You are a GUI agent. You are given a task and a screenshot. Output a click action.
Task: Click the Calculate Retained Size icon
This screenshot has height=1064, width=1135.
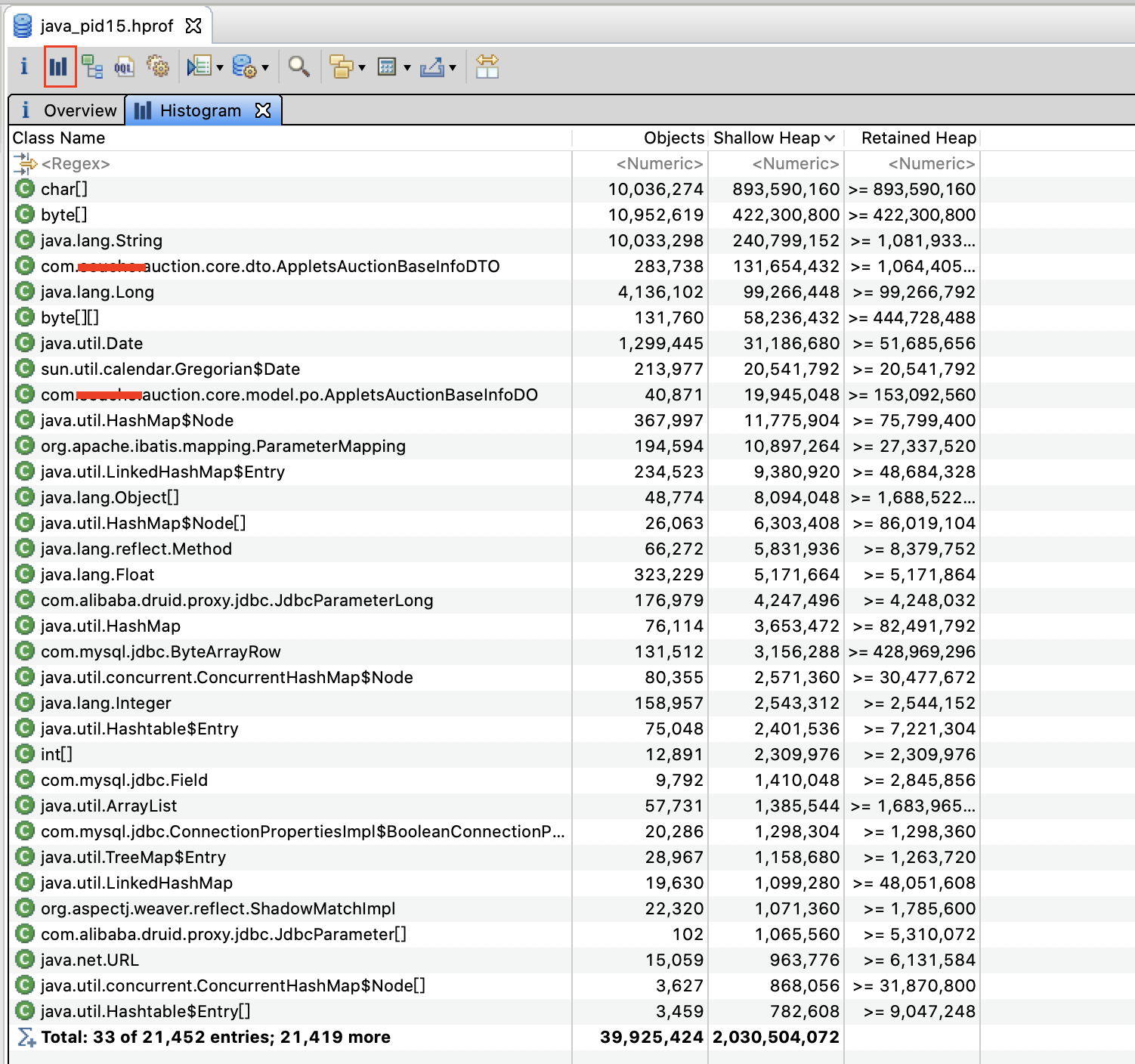click(x=387, y=66)
